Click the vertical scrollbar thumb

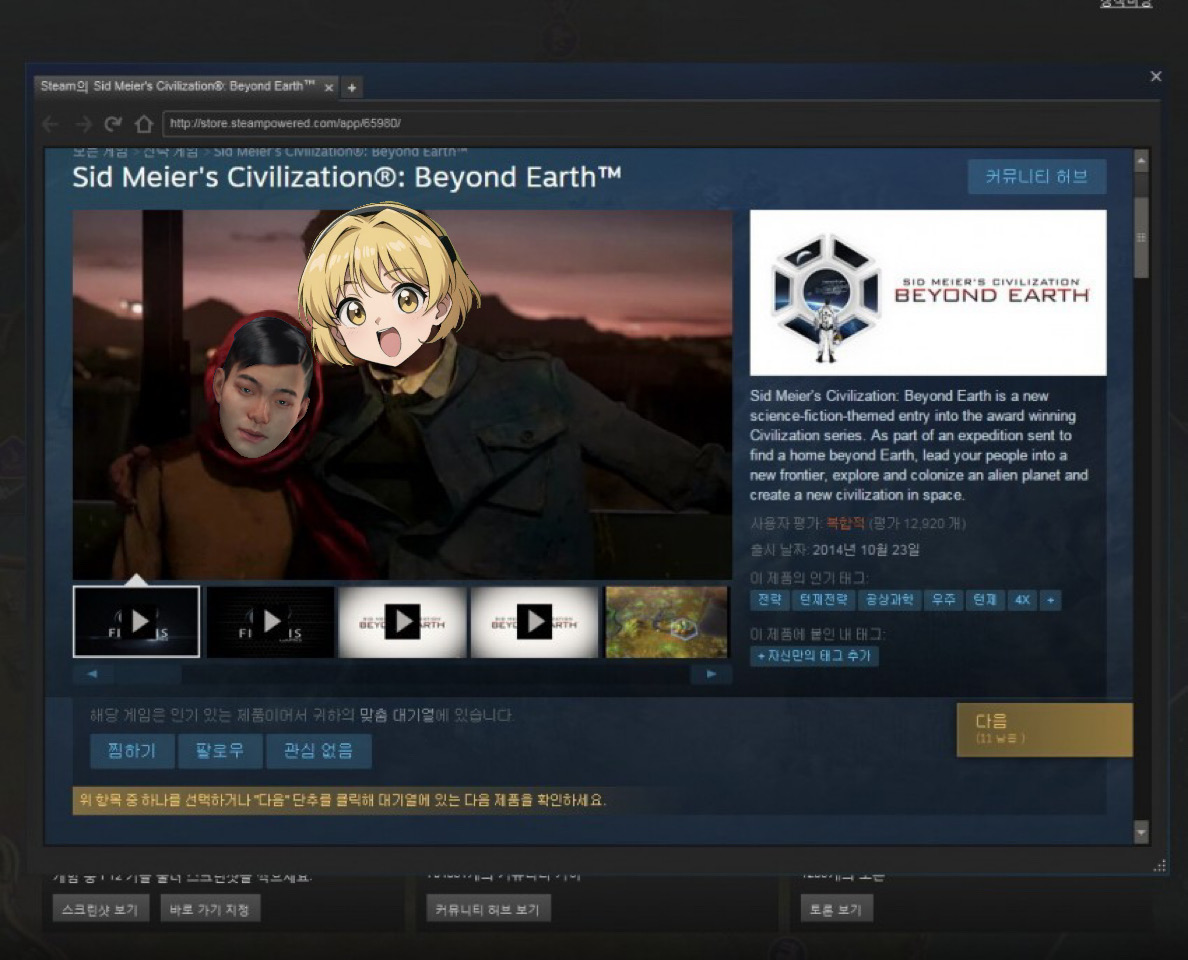1141,237
